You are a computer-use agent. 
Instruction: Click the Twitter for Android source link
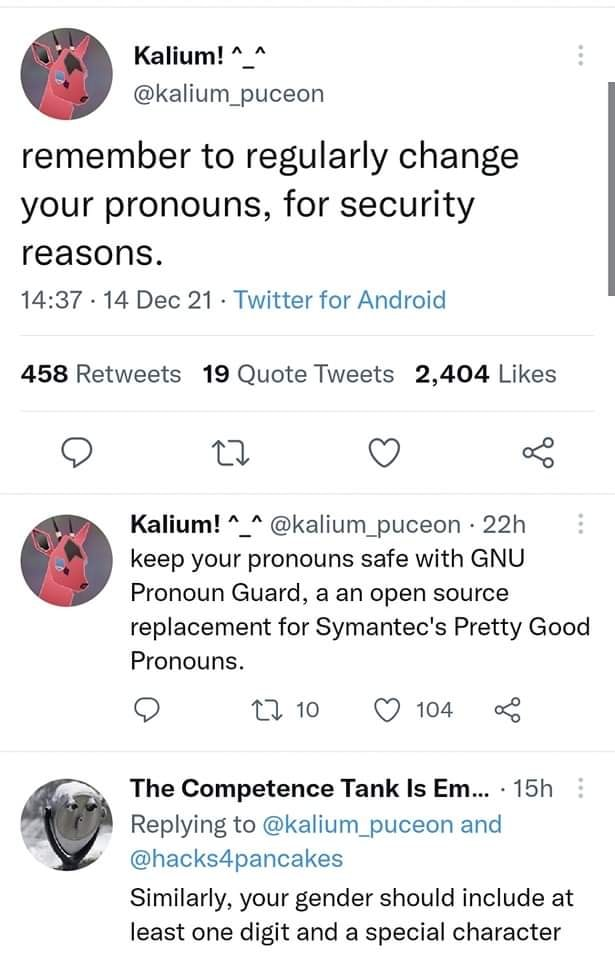coord(340,300)
